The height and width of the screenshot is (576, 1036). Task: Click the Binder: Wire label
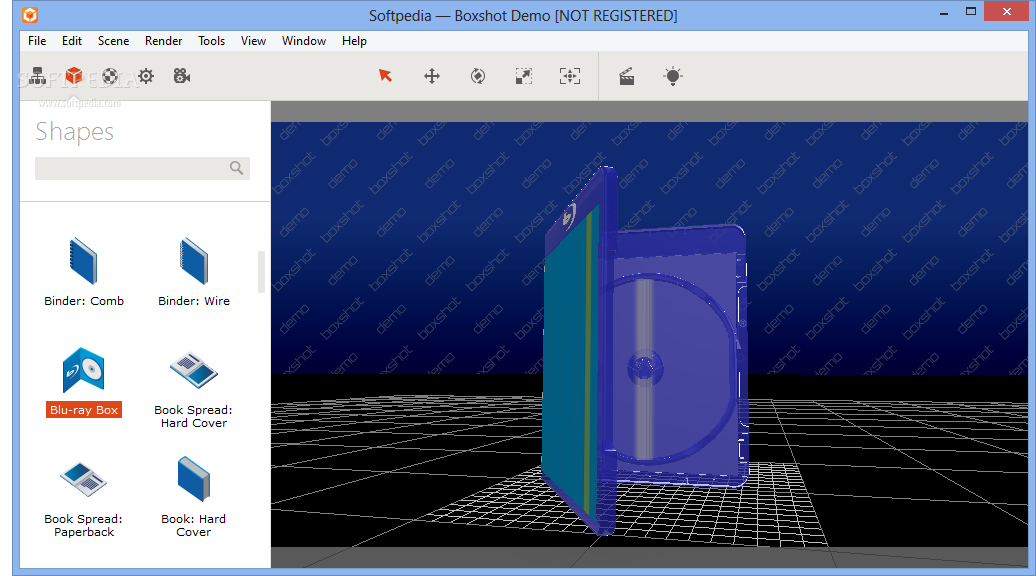click(194, 301)
